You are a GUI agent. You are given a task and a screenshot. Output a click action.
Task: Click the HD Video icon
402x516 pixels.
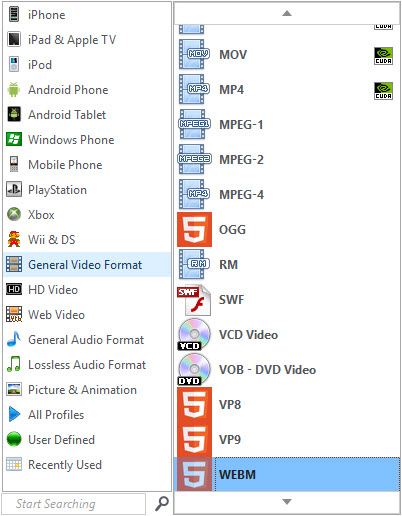click(x=14, y=289)
